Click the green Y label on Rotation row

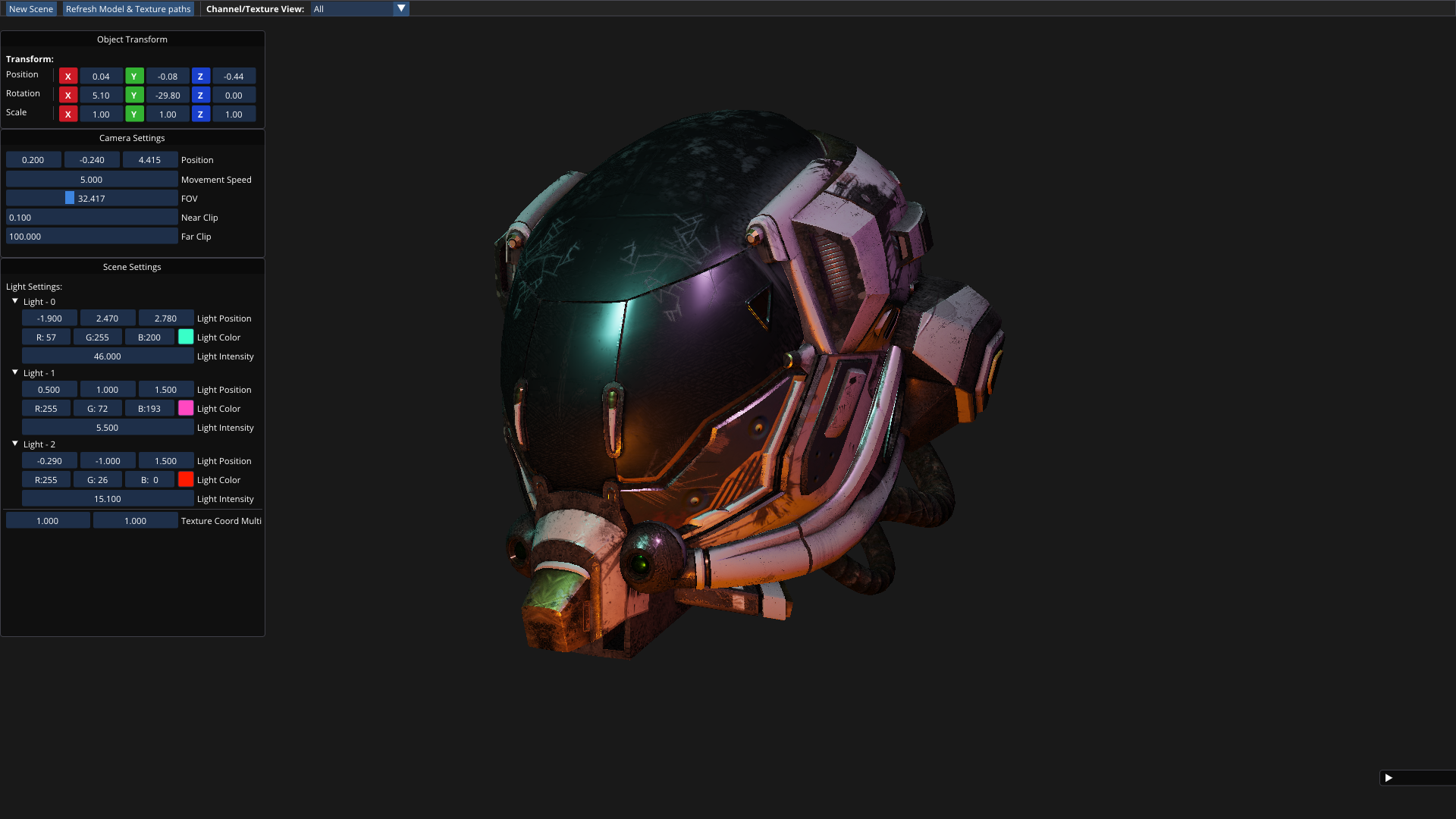point(134,96)
